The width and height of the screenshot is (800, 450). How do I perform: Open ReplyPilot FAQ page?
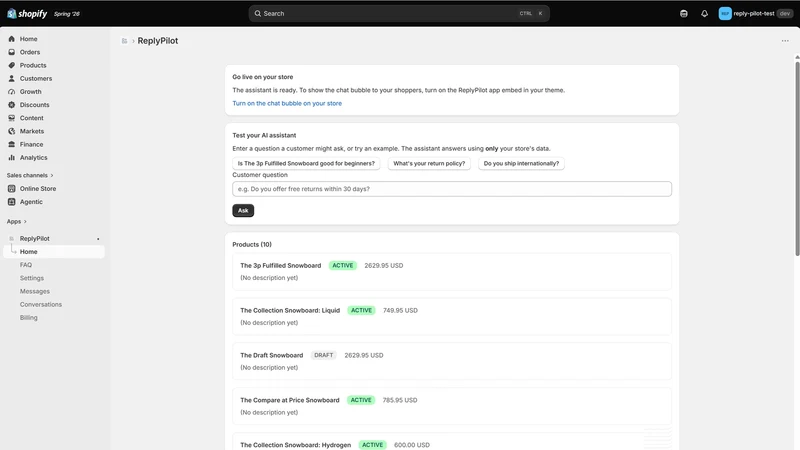pyautogui.click(x=26, y=265)
